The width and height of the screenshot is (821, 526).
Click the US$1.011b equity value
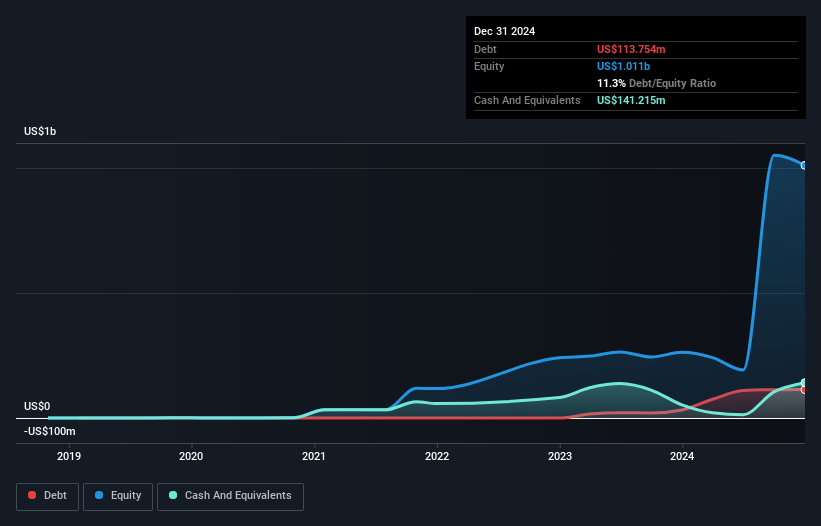click(x=623, y=66)
